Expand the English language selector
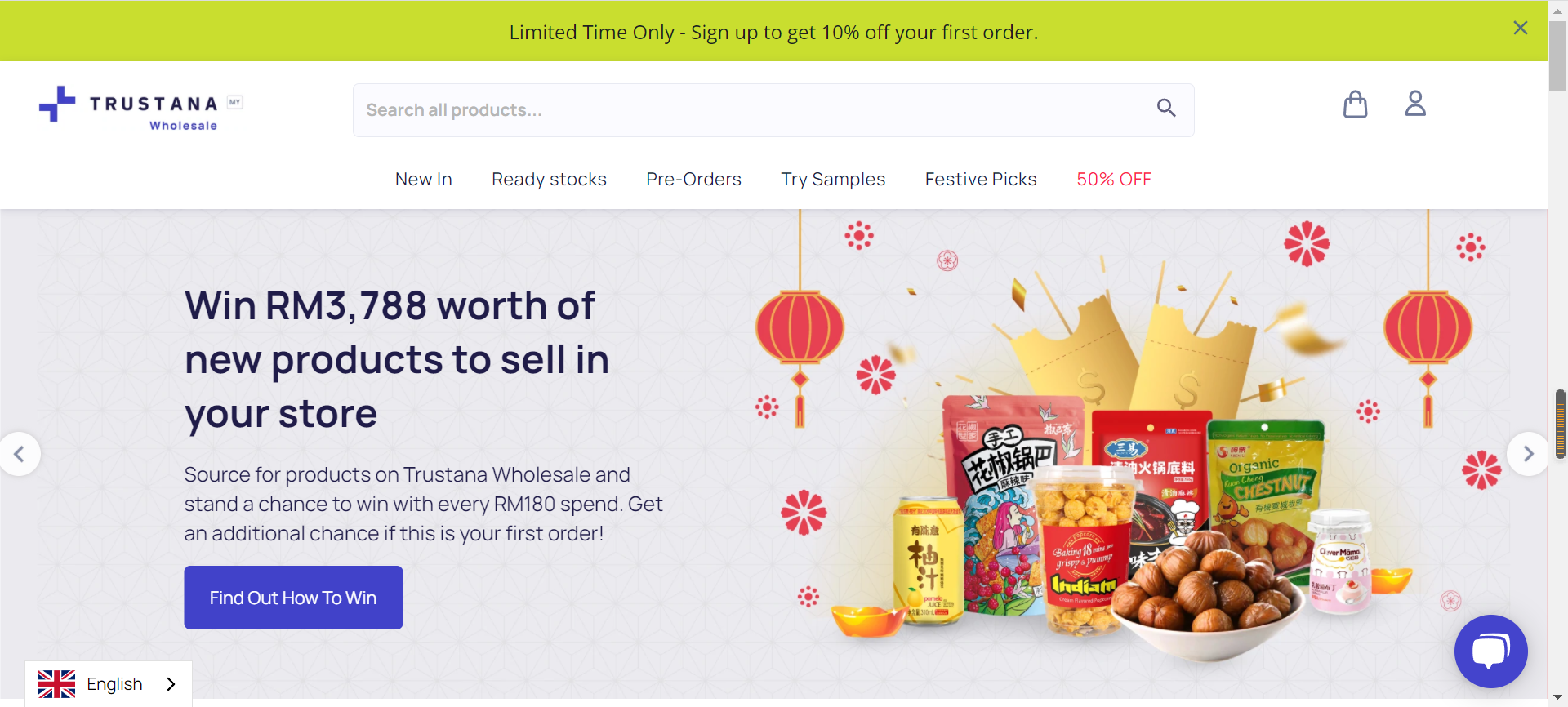This screenshot has width=1568, height=707. tap(109, 684)
